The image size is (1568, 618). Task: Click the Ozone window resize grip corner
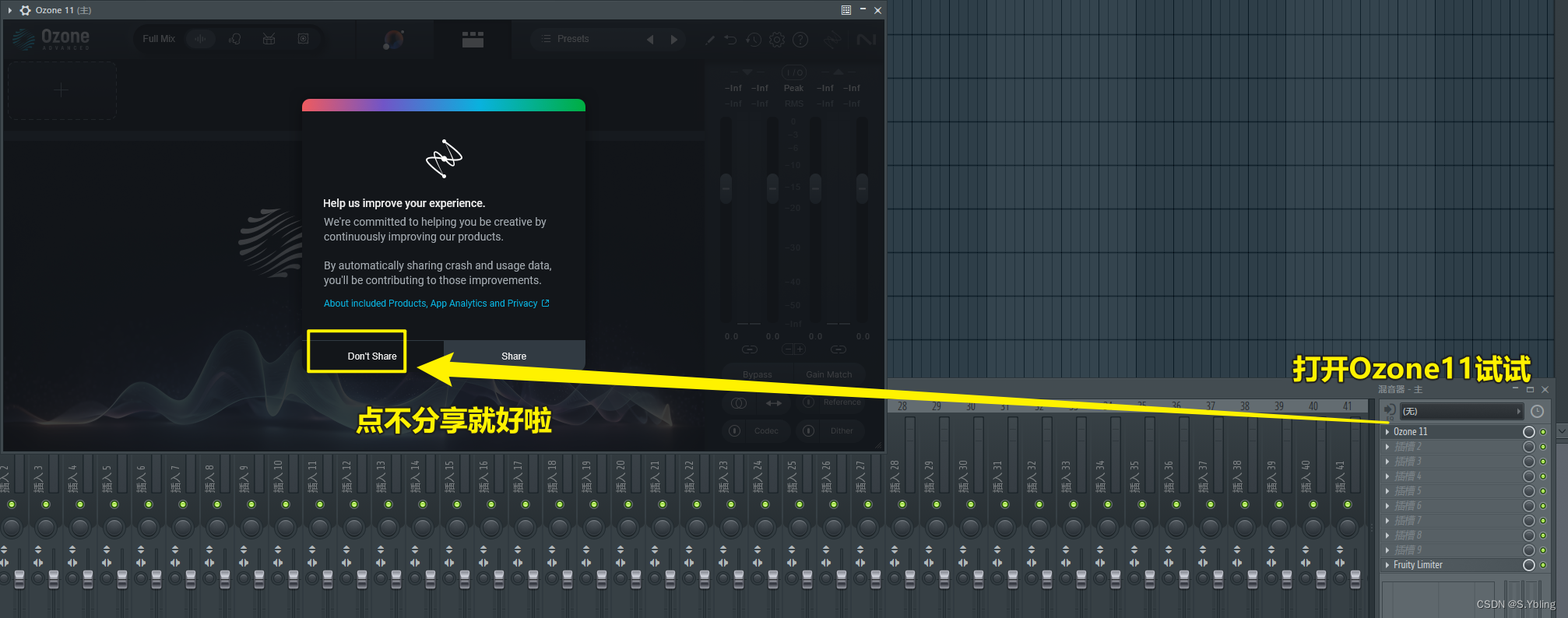click(879, 445)
